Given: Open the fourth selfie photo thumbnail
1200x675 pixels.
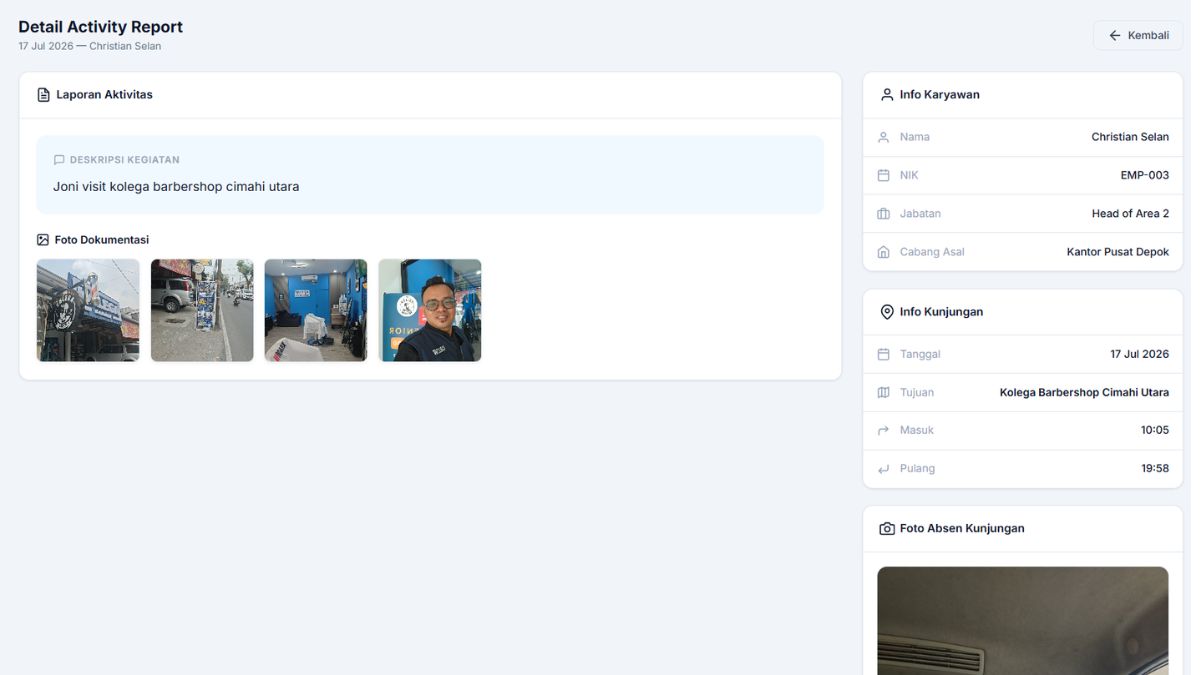Looking at the screenshot, I should 430,310.
